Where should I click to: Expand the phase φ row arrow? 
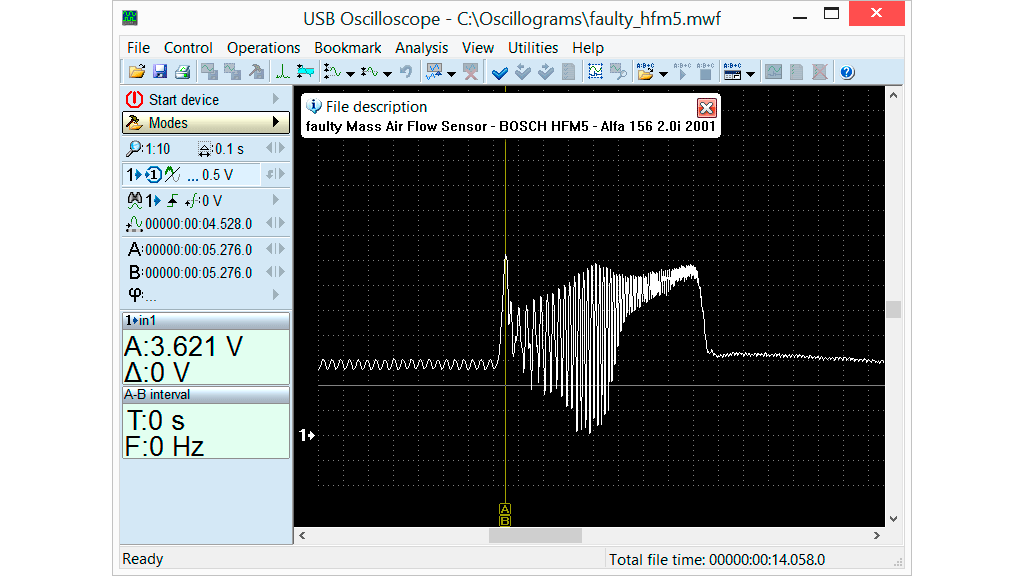pyautogui.click(x=276, y=295)
